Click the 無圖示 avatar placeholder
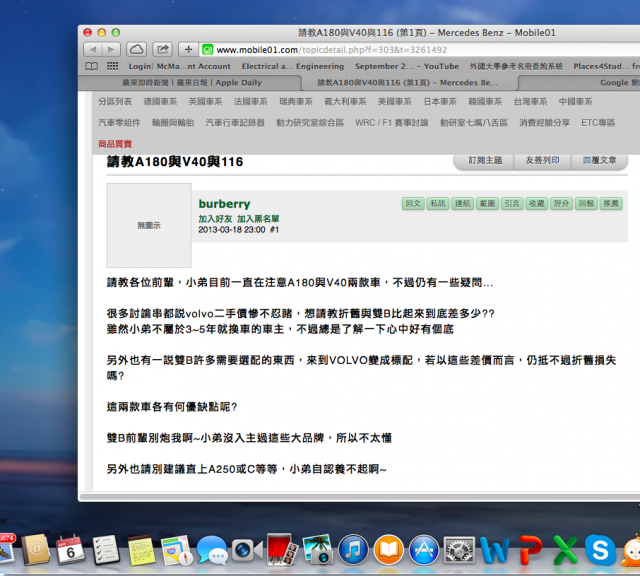Image resolution: width=640 pixels, height=576 pixels. coord(149,225)
